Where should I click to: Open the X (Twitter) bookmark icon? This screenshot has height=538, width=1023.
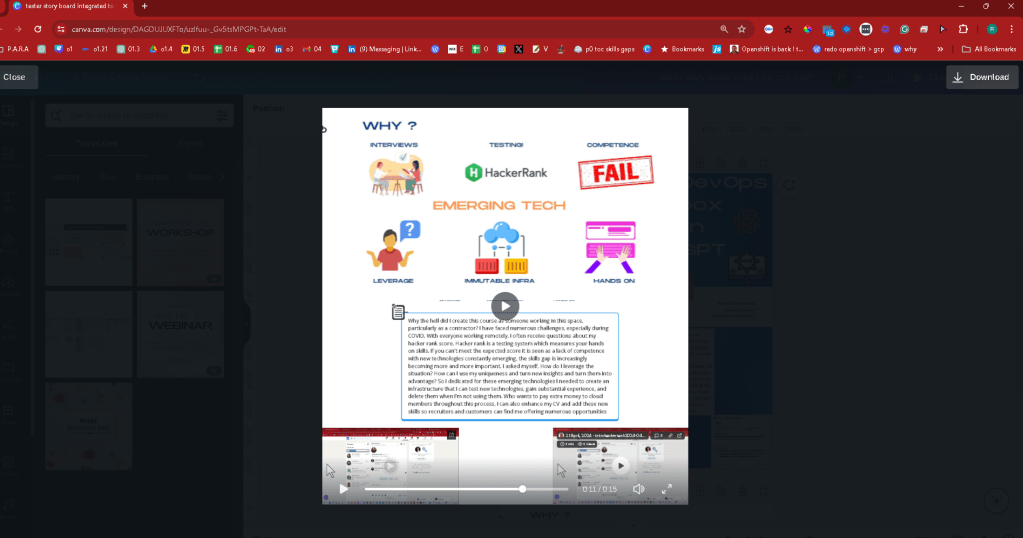tap(519, 49)
